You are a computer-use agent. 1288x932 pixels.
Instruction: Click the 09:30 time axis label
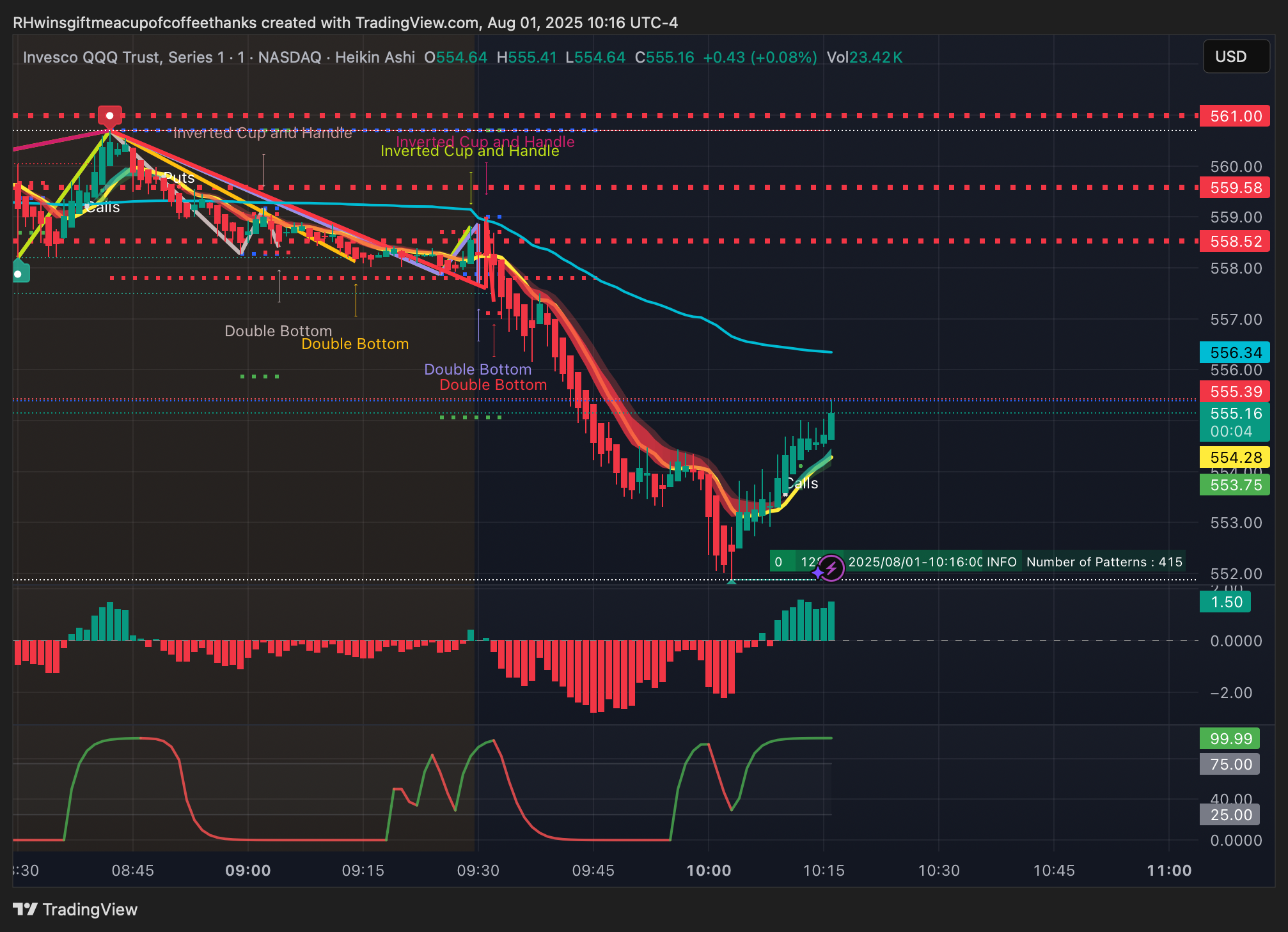tap(478, 871)
